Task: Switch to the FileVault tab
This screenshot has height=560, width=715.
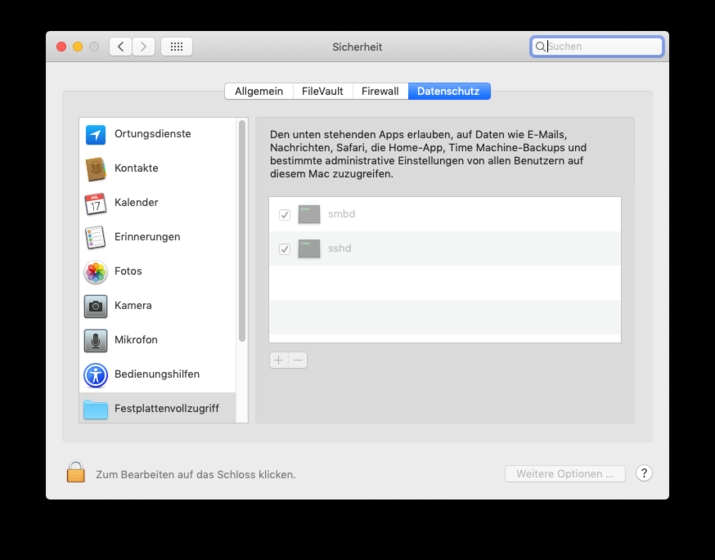Action: pos(322,91)
